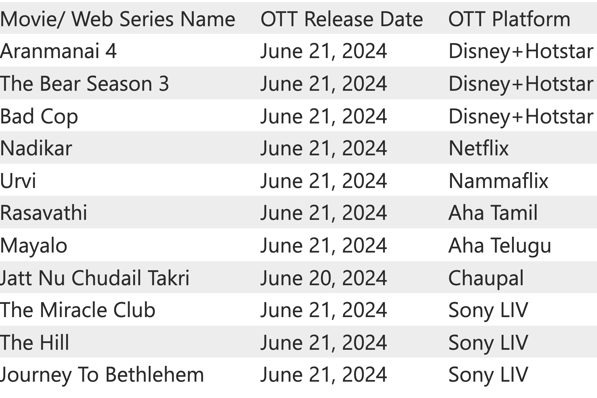Select the Aha Tamil platform cell
Image resolution: width=597 pixels, height=398 pixels.
493,213
